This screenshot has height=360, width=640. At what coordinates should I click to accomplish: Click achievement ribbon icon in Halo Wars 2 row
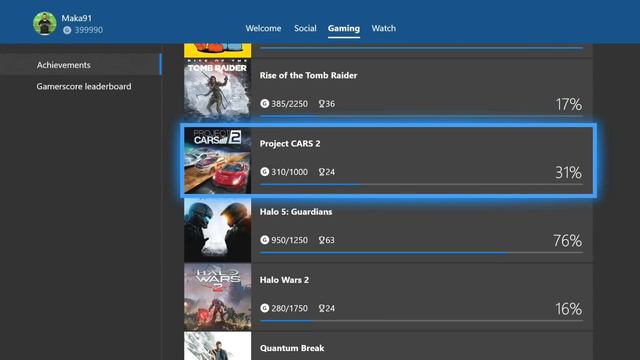pyautogui.click(x=322, y=308)
